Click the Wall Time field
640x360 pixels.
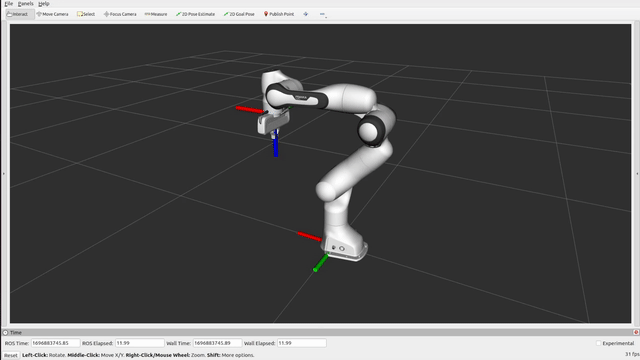pyautogui.click(x=217, y=343)
